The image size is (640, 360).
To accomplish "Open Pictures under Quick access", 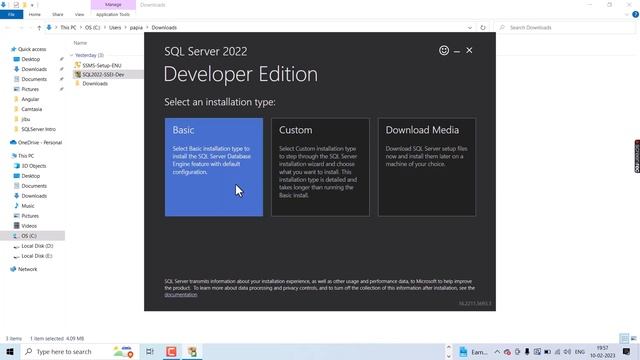I will point(30,89).
